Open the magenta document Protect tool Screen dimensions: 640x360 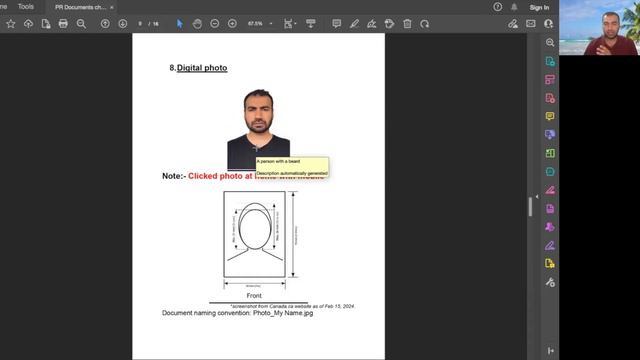coord(550,209)
